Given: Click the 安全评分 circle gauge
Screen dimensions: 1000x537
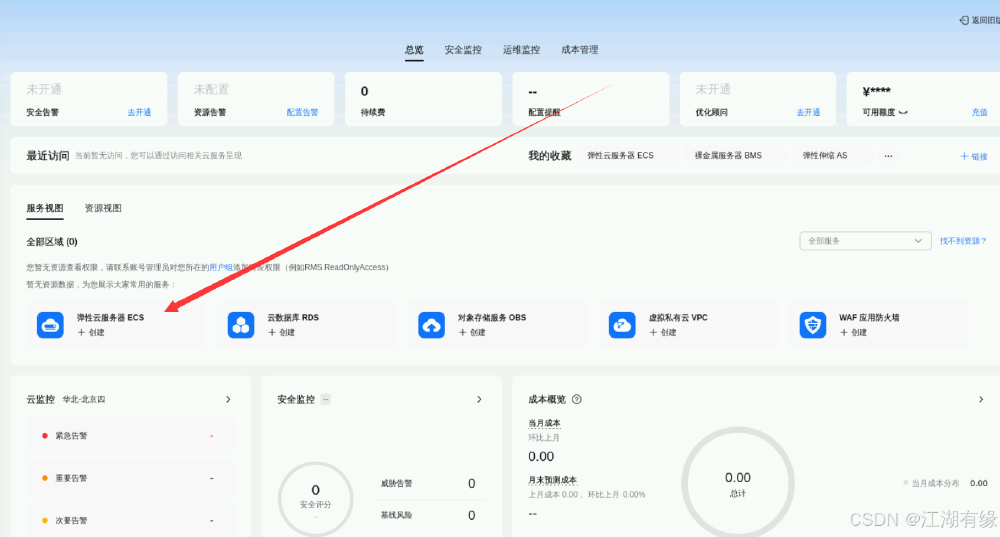Looking at the screenshot, I should 316,499.
